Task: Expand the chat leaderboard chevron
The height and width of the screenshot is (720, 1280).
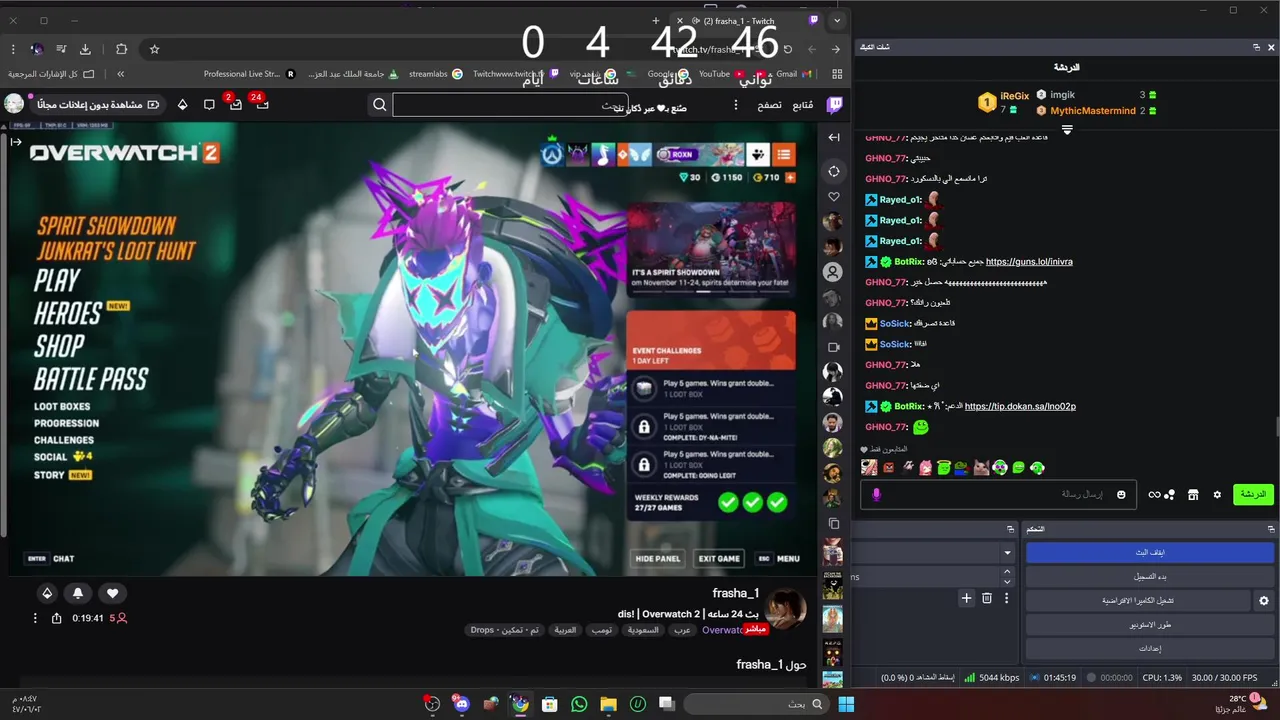Action: click(x=1067, y=130)
